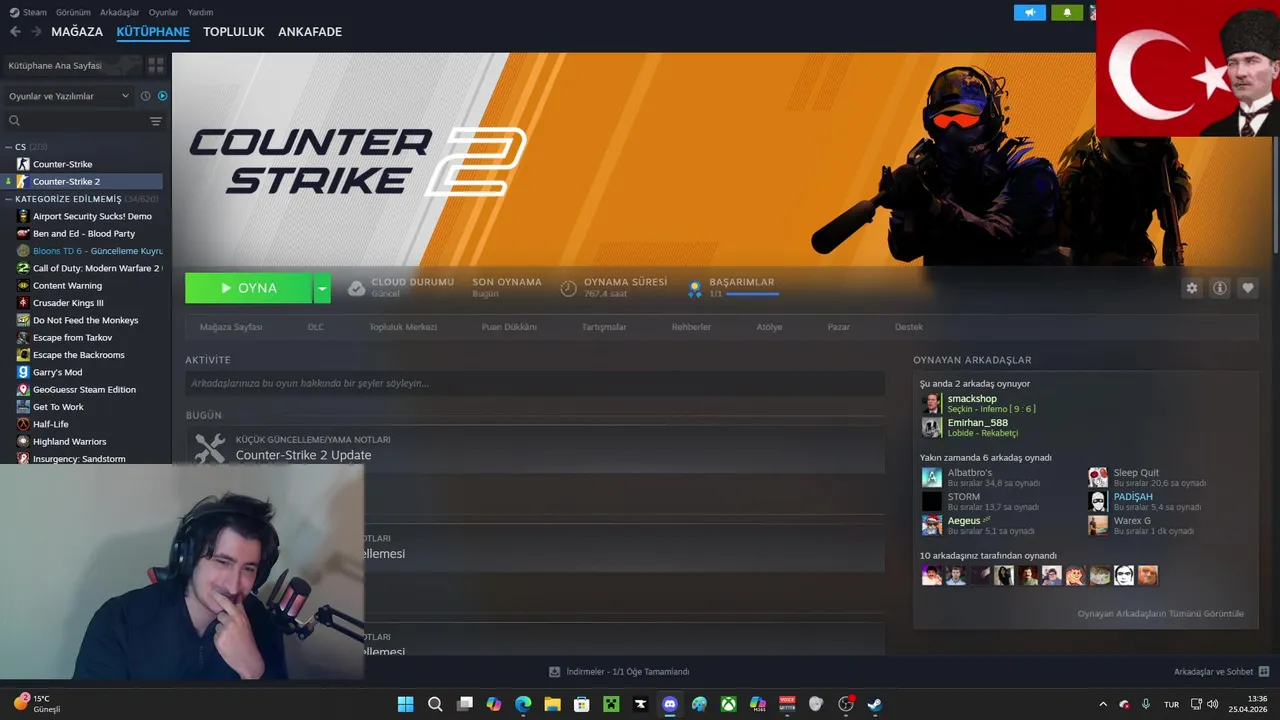This screenshot has height=720, width=1280.
Task: Click the Oynama Süresi clock icon
Action: point(568,288)
